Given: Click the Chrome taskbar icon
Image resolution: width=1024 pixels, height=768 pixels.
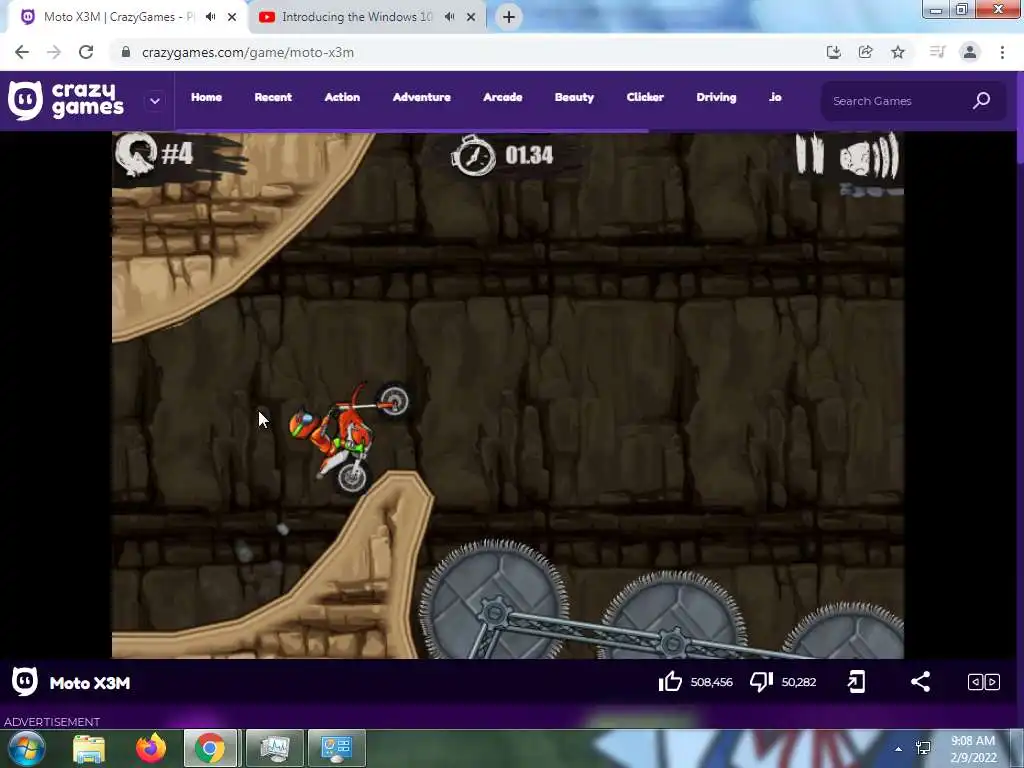Looking at the screenshot, I should coord(210,748).
